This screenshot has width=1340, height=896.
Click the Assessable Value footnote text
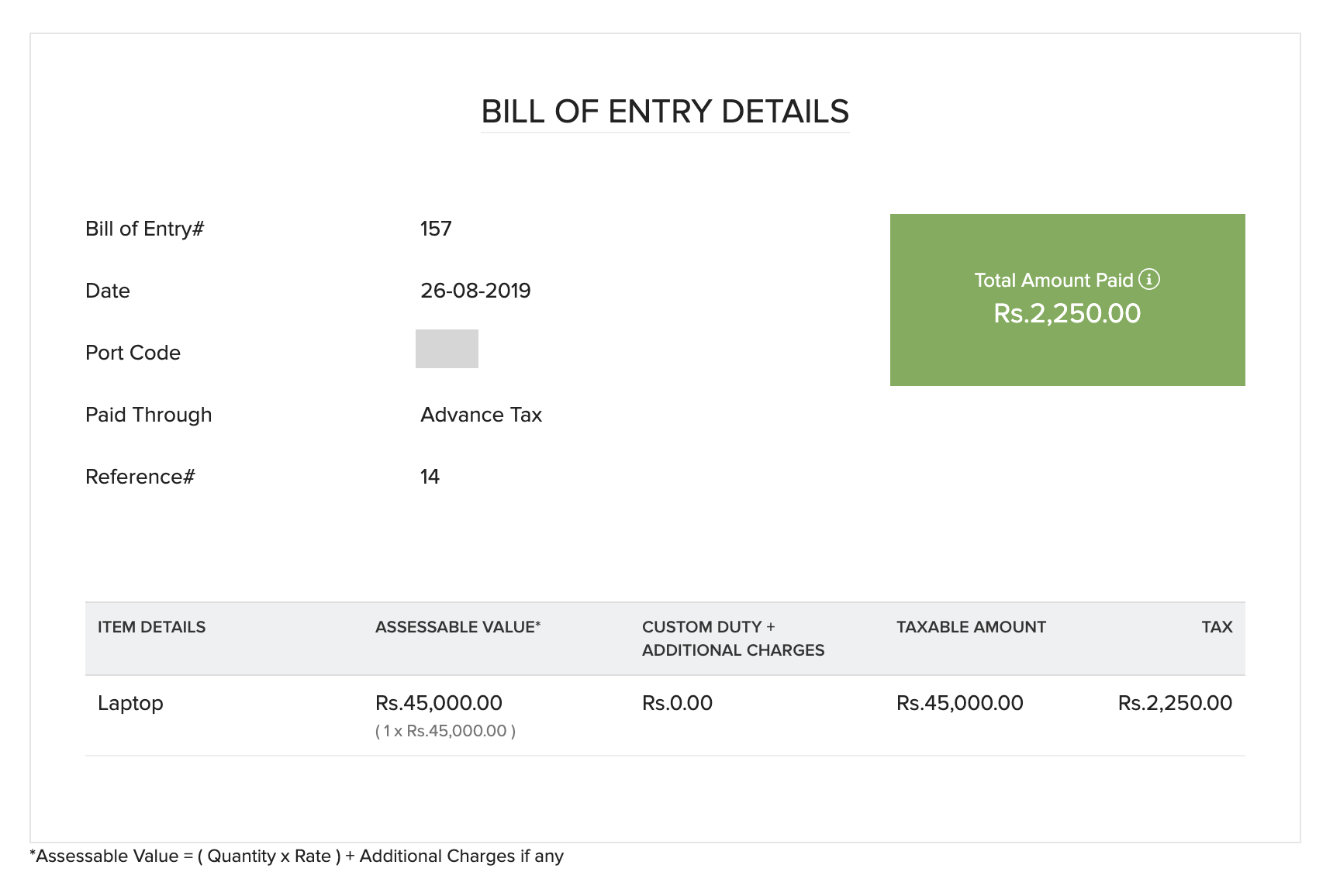coord(296,856)
